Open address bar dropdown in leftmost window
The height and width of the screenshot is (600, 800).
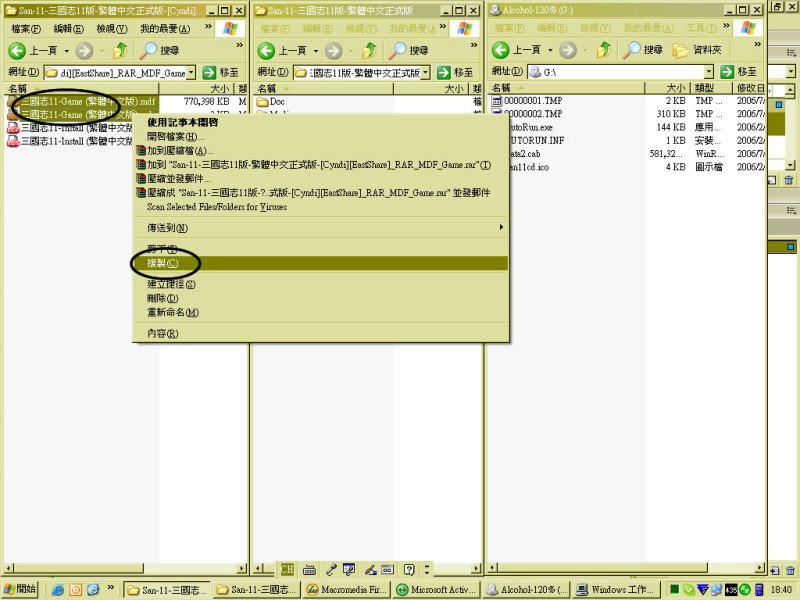(x=191, y=73)
